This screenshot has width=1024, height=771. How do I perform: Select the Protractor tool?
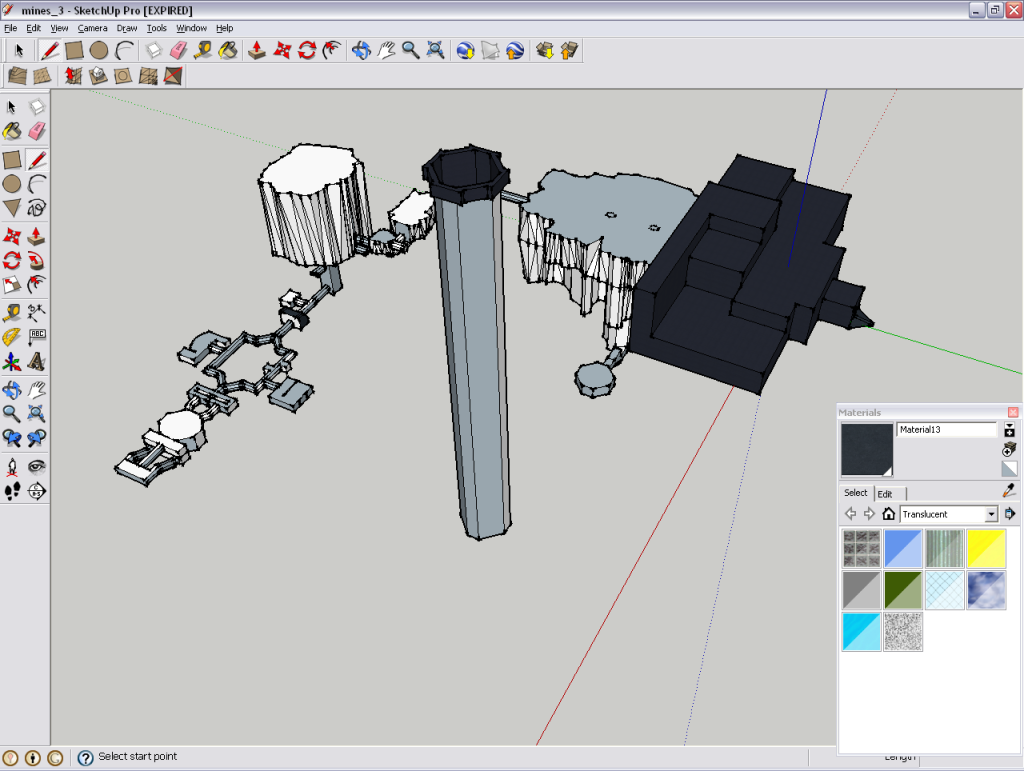tap(12, 337)
